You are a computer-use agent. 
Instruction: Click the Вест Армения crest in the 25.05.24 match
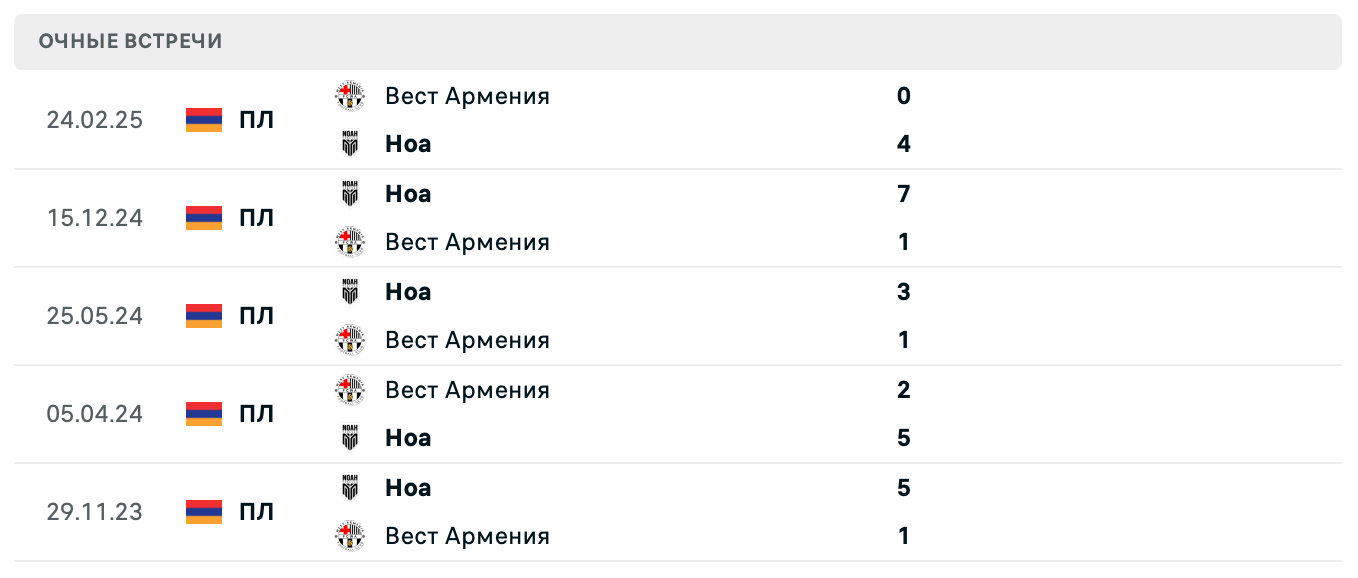click(350, 340)
